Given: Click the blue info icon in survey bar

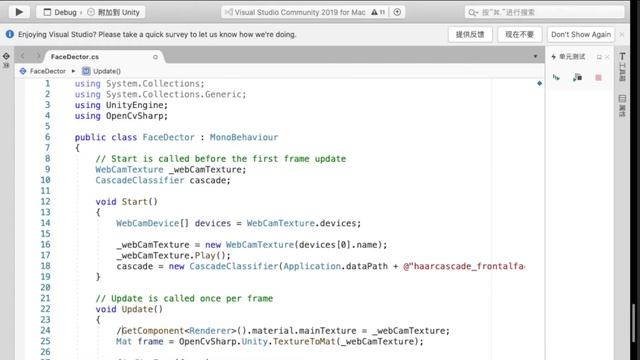Looking at the screenshot, I should (x=10, y=34).
